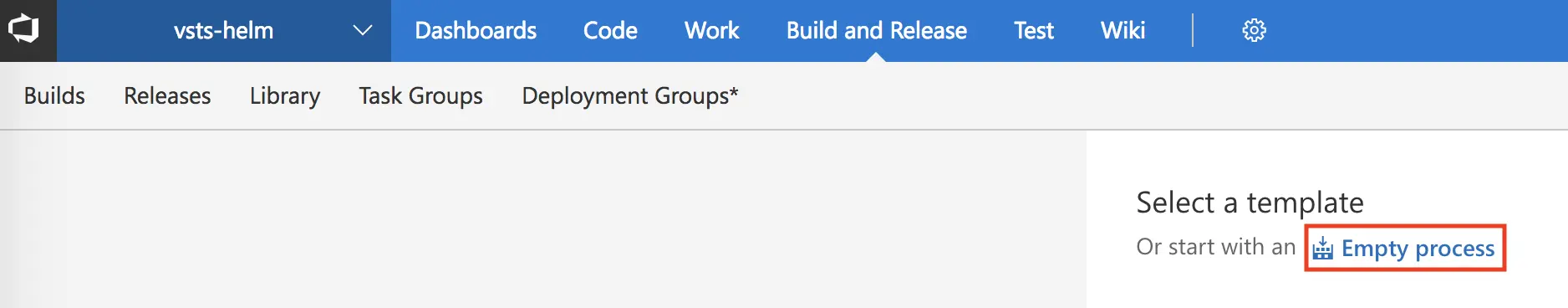The height and width of the screenshot is (308, 1568).
Task: Go to the Code hub
Action: click(610, 31)
